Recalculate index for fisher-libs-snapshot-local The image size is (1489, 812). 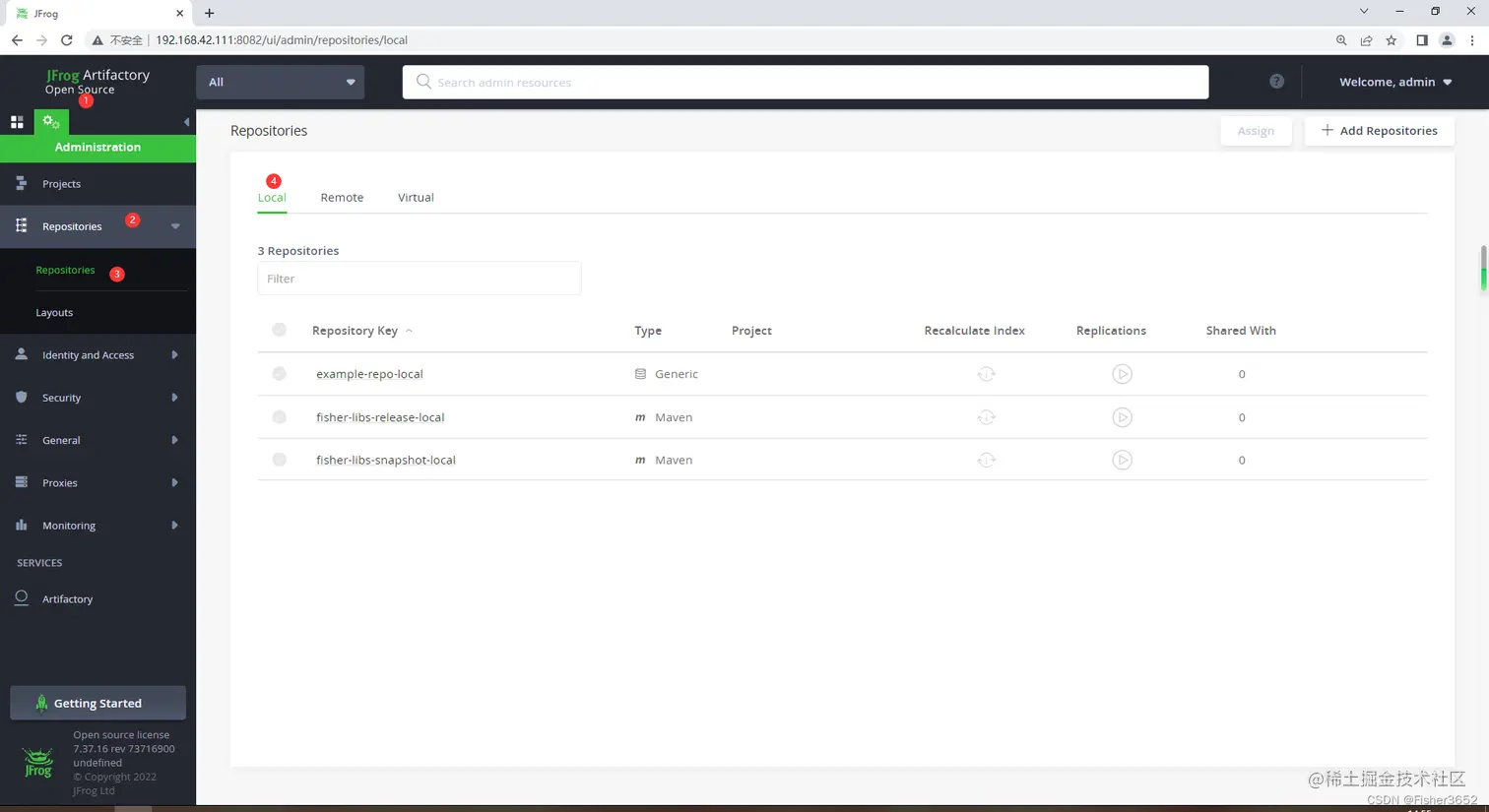[x=986, y=460]
